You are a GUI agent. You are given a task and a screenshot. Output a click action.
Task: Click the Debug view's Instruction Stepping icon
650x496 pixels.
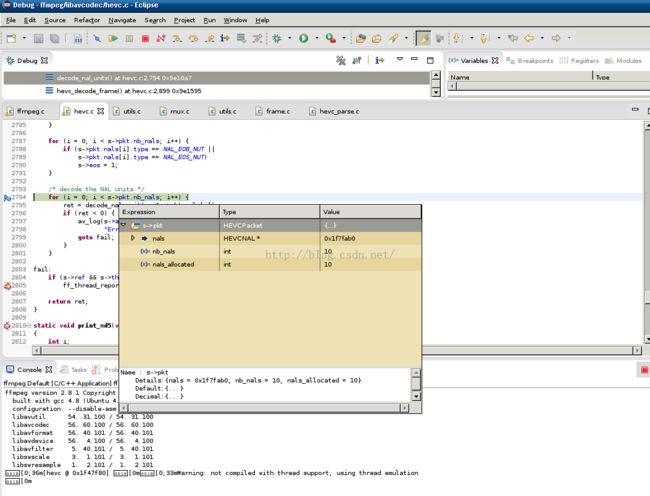tap(379, 61)
